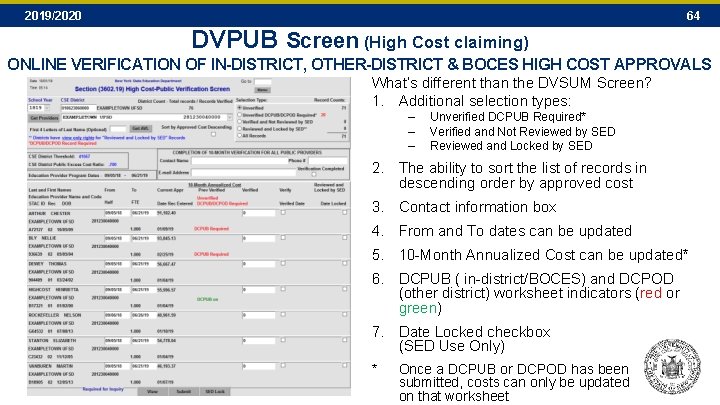Click slide number 64
The width and height of the screenshot is (720, 405).
coord(693,16)
